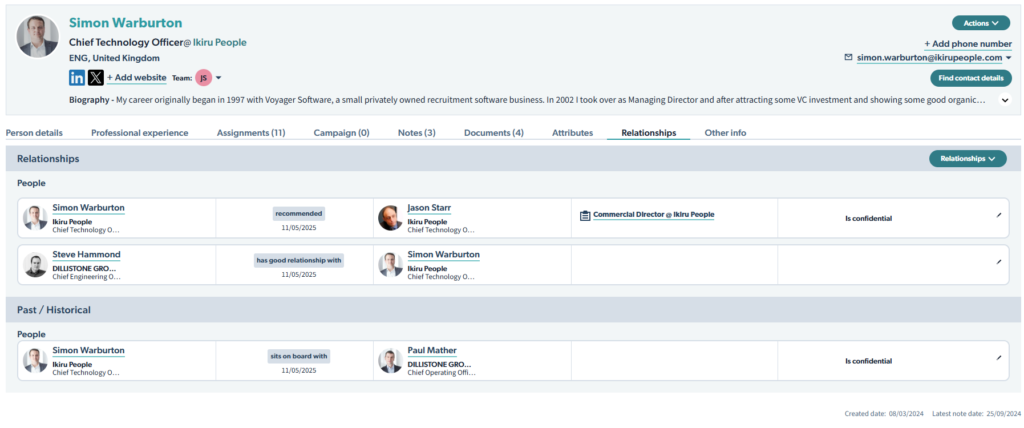Click 'Is confidential' in the Paul Mather row
This screenshot has height=428, width=1024.
point(868,361)
